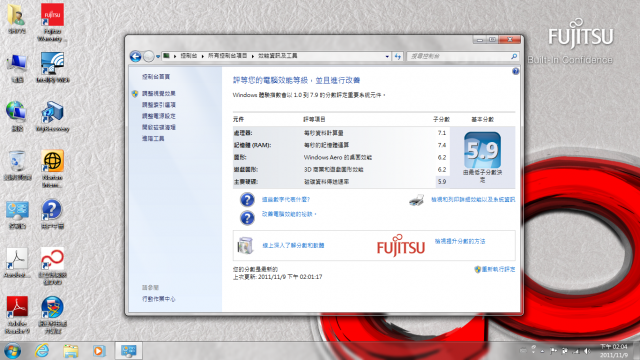640x360 pixels.
Task: Click the greyed Forward arrow button
Action: [149, 56]
